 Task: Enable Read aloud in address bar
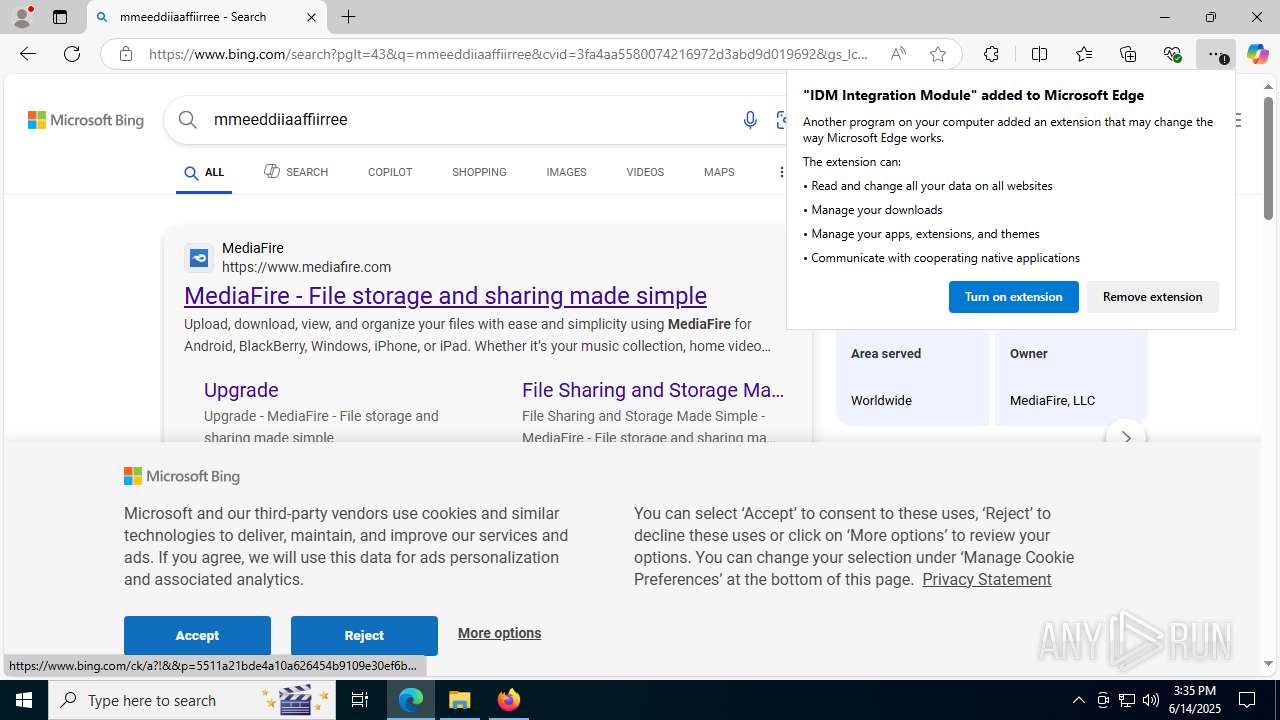coord(898,54)
